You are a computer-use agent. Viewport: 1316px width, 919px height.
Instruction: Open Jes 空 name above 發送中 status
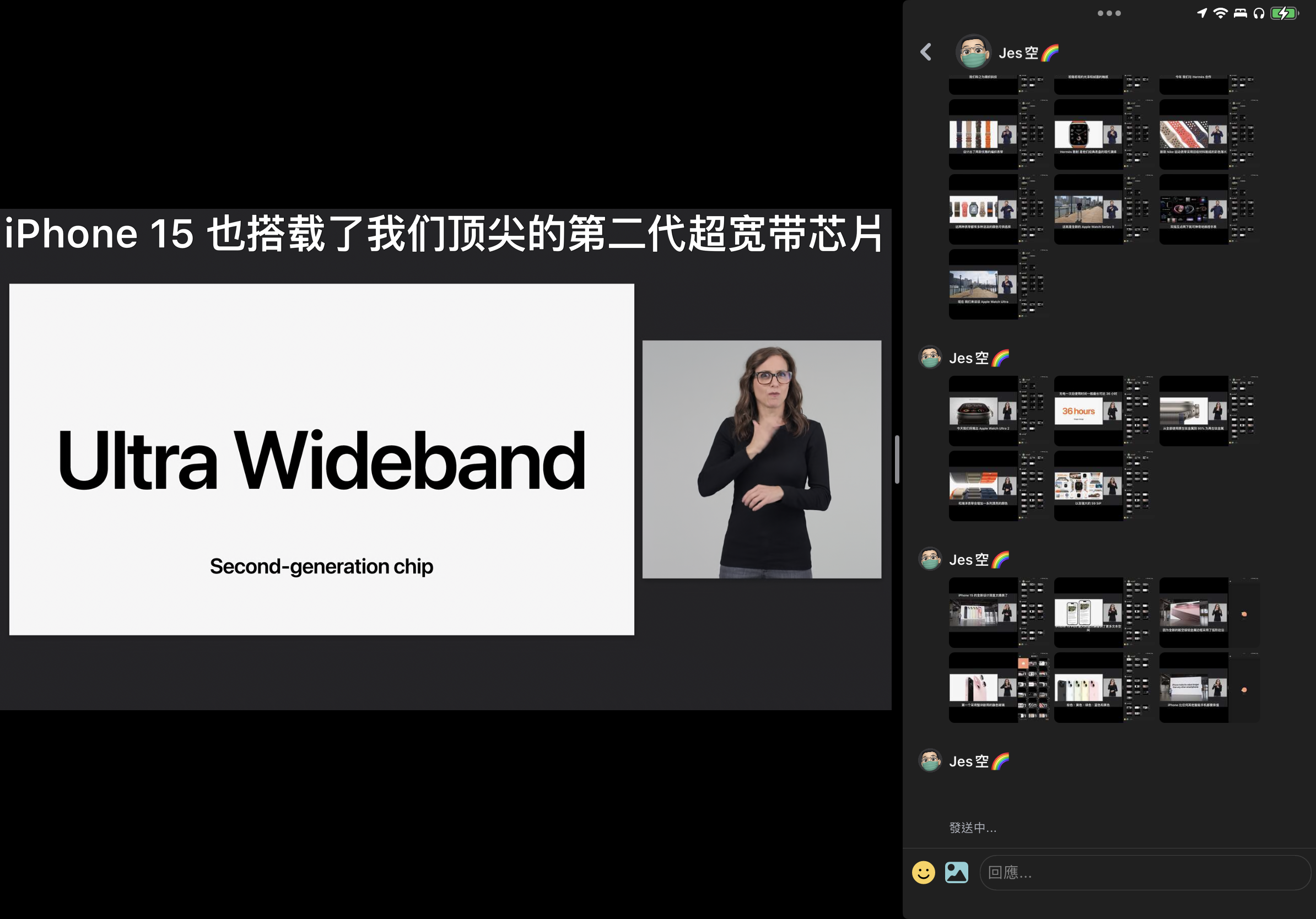point(978,761)
